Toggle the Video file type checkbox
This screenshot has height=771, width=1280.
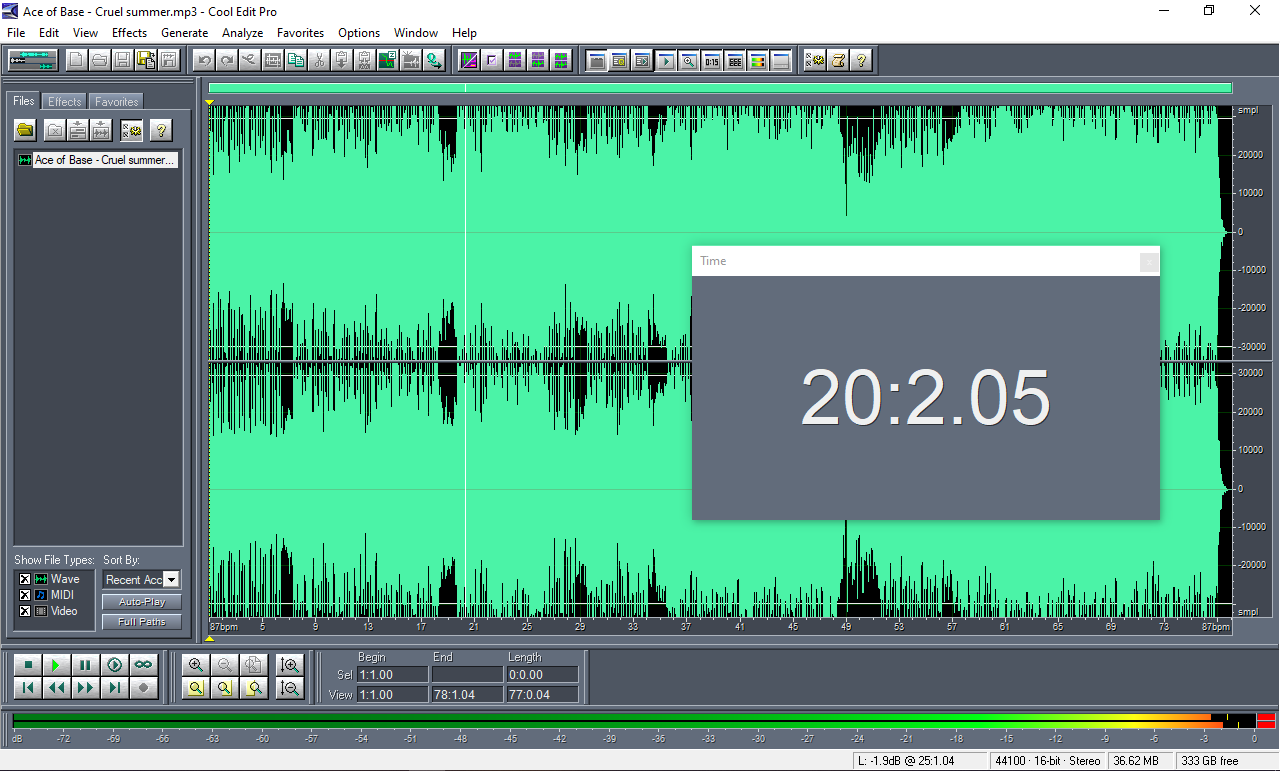coord(25,611)
